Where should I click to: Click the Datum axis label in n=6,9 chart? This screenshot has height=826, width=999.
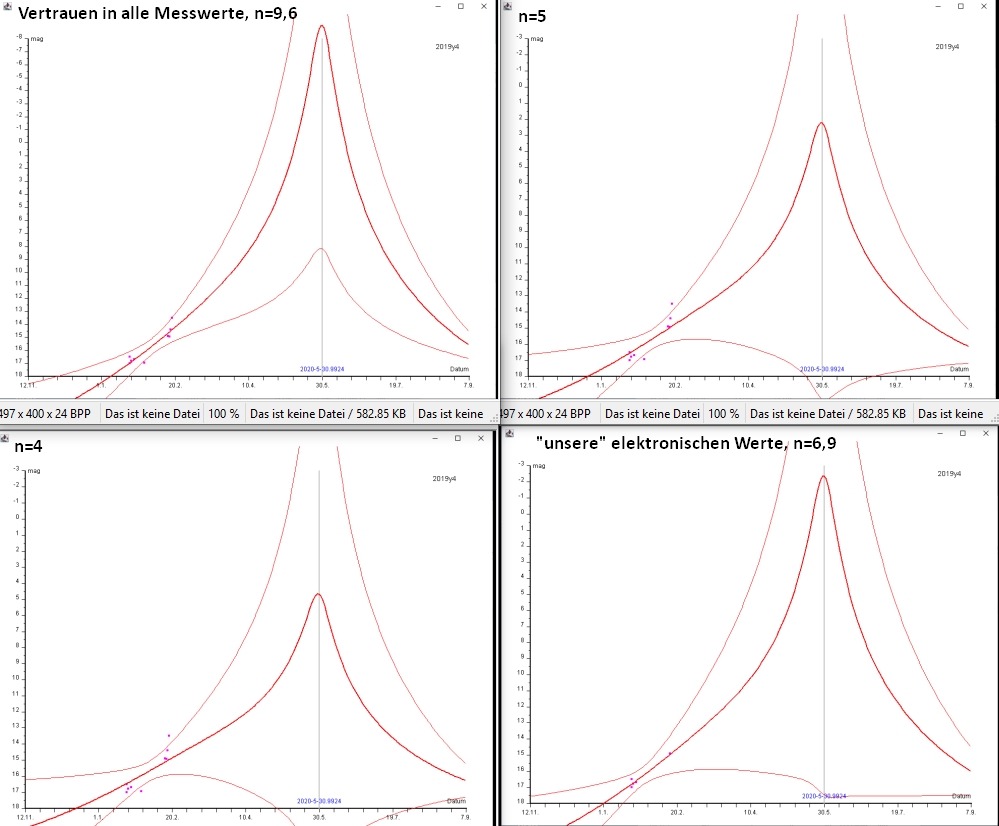point(960,796)
